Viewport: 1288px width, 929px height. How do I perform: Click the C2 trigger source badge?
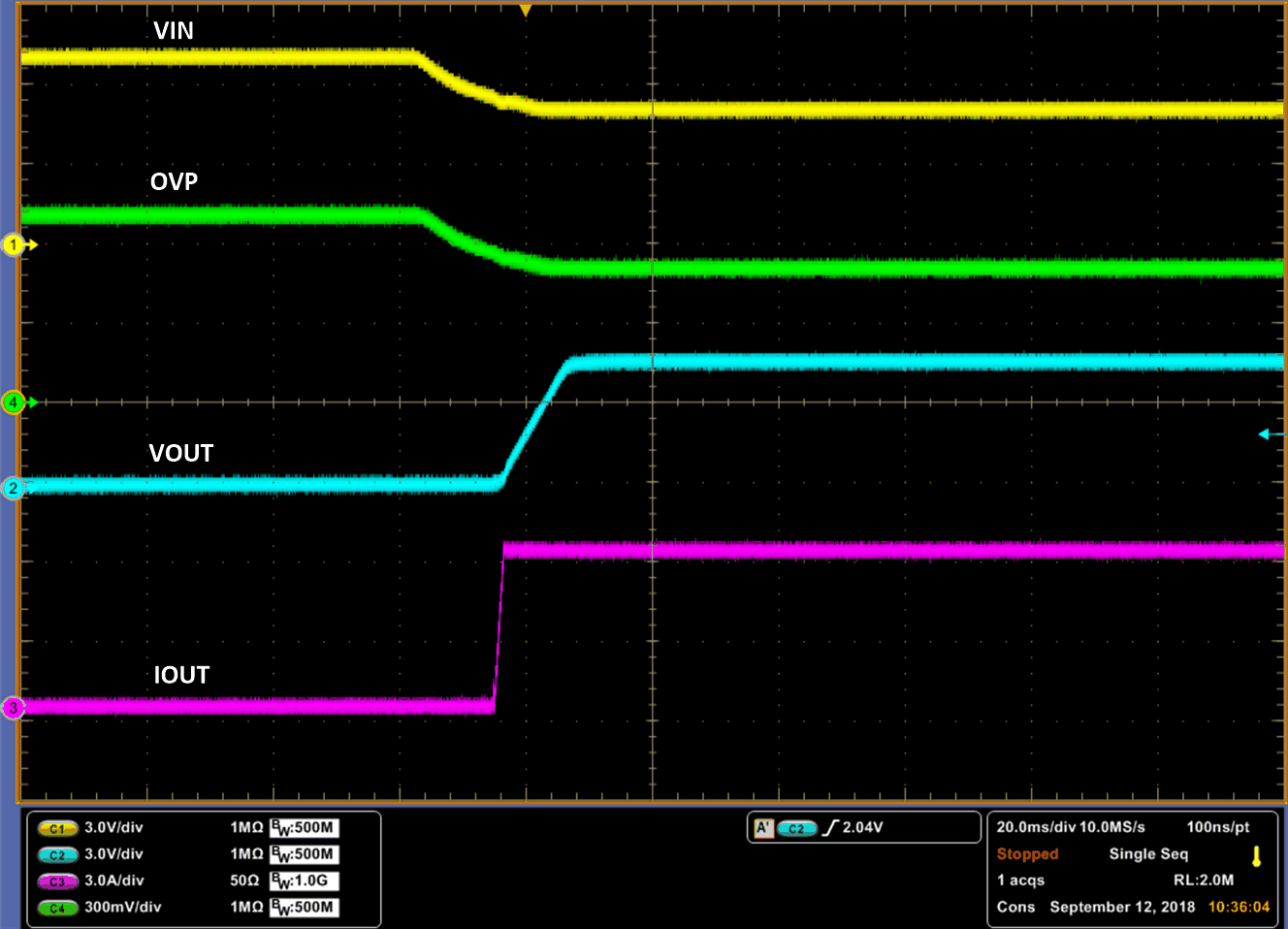coord(796,828)
